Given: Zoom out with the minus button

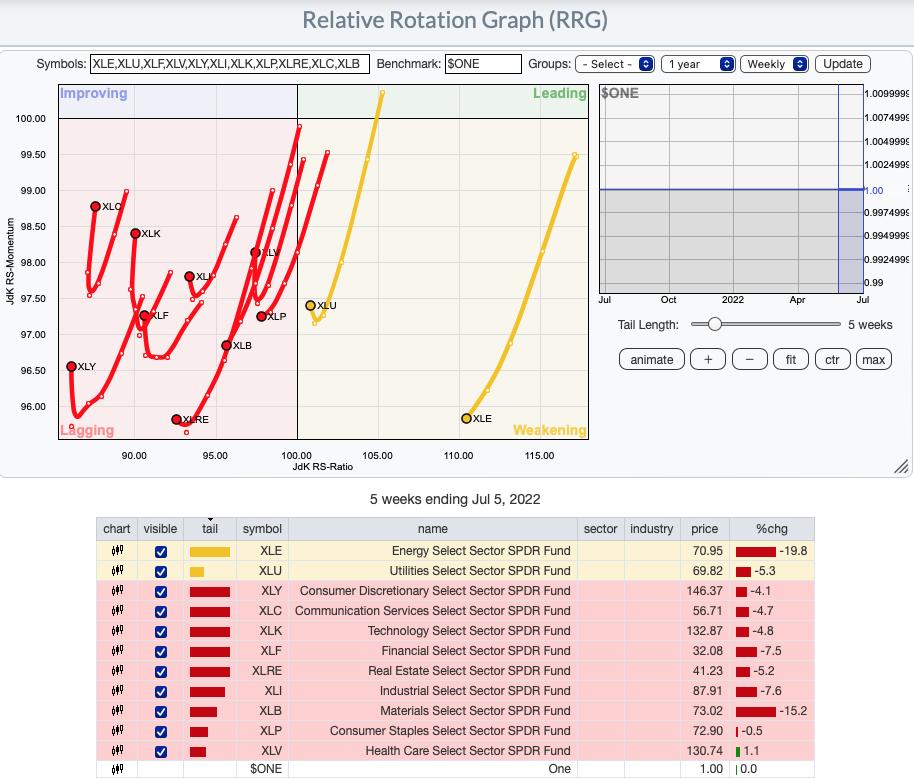Looking at the screenshot, I should point(749,360).
